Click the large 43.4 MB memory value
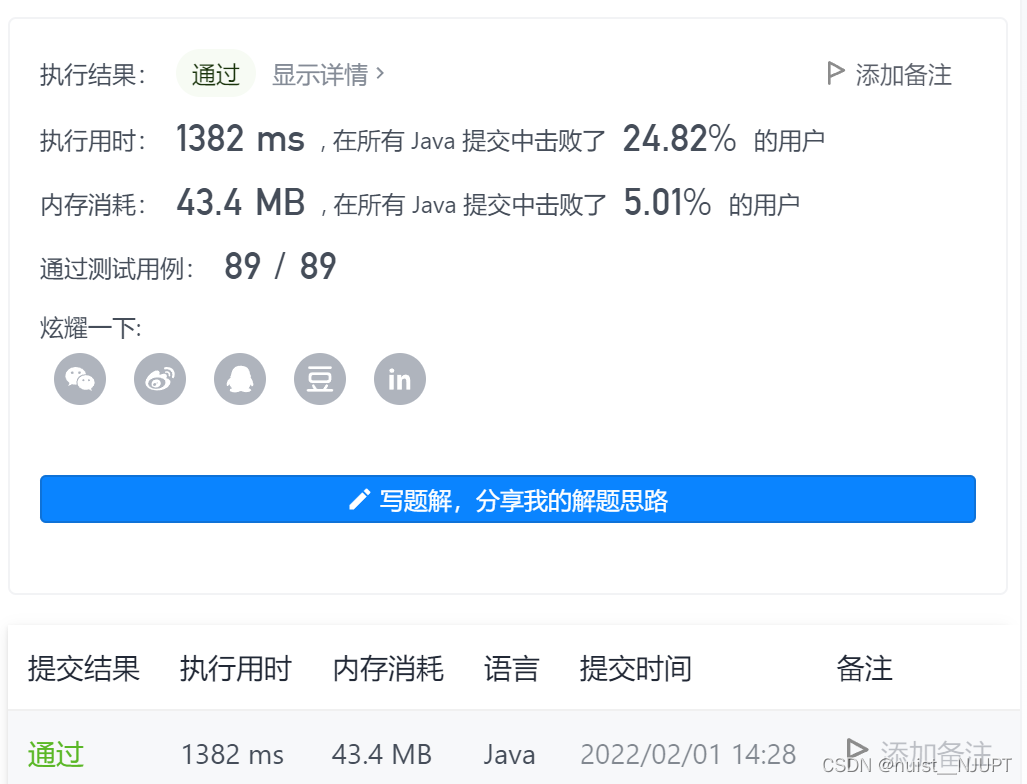Viewport: 1027px width, 784px height. coord(241,202)
